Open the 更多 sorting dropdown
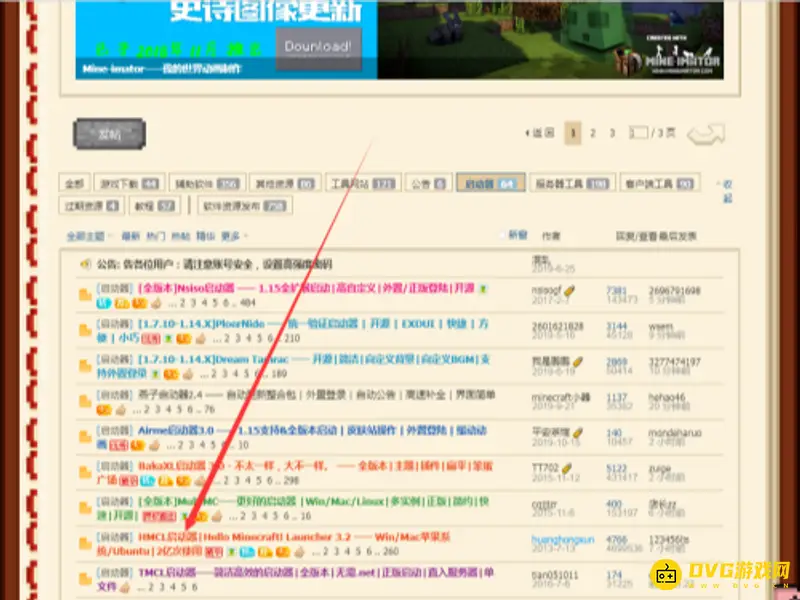Screen dimensions: 800x600 click(x=231, y=236)
